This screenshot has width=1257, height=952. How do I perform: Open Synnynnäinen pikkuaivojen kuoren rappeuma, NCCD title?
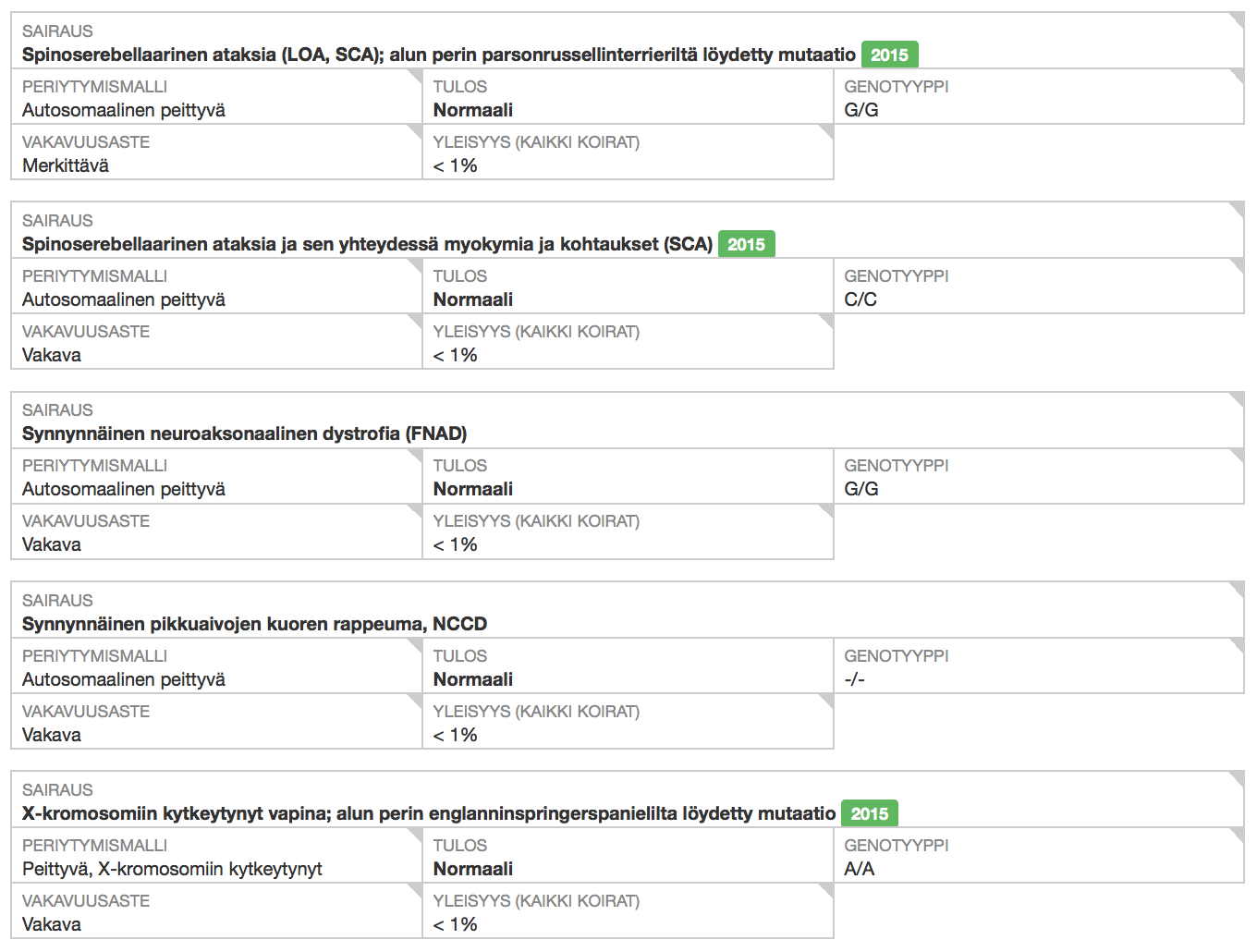pyautogui.click(x=254, y=624)
